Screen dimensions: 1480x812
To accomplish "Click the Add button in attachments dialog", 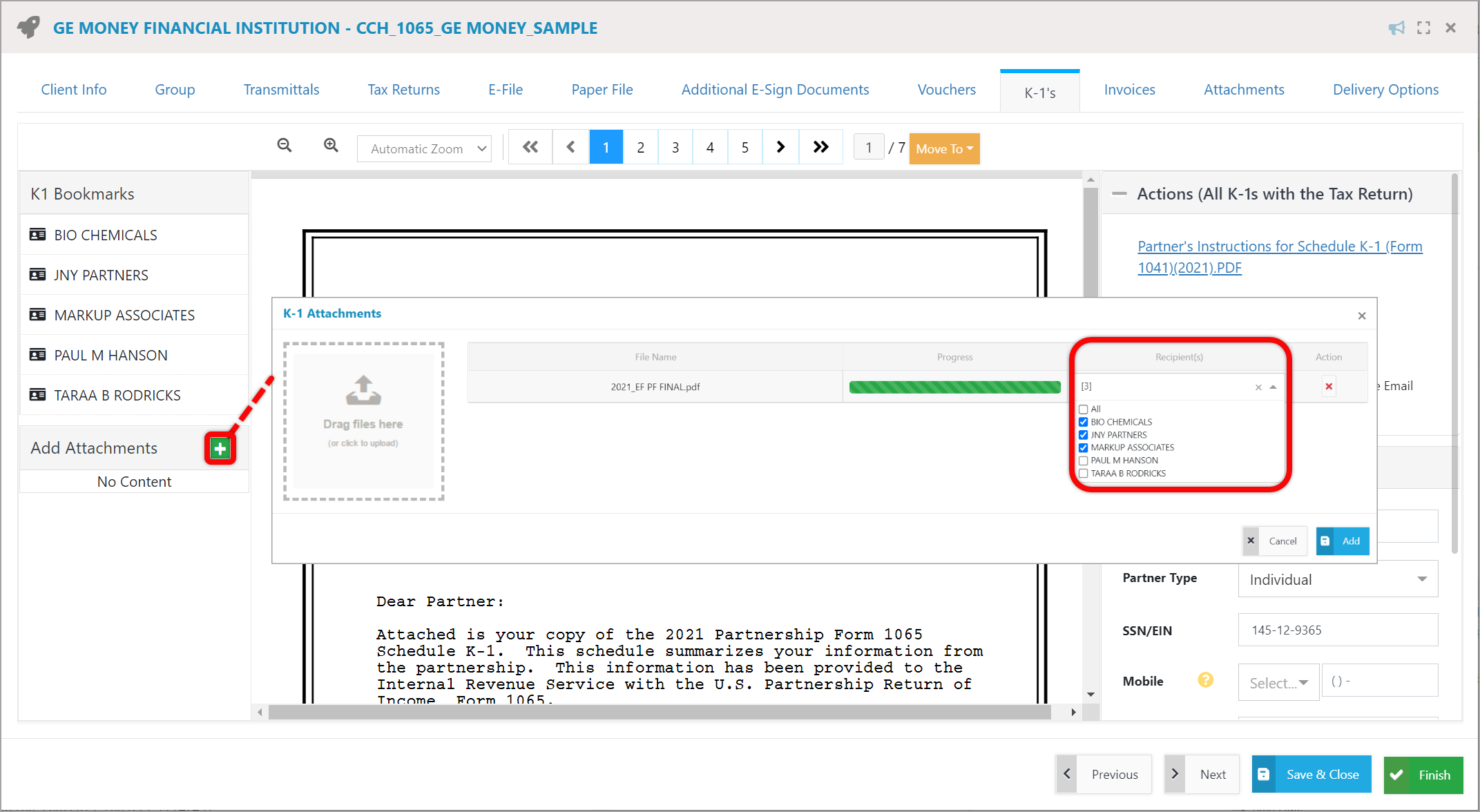I will (1343, 541).
